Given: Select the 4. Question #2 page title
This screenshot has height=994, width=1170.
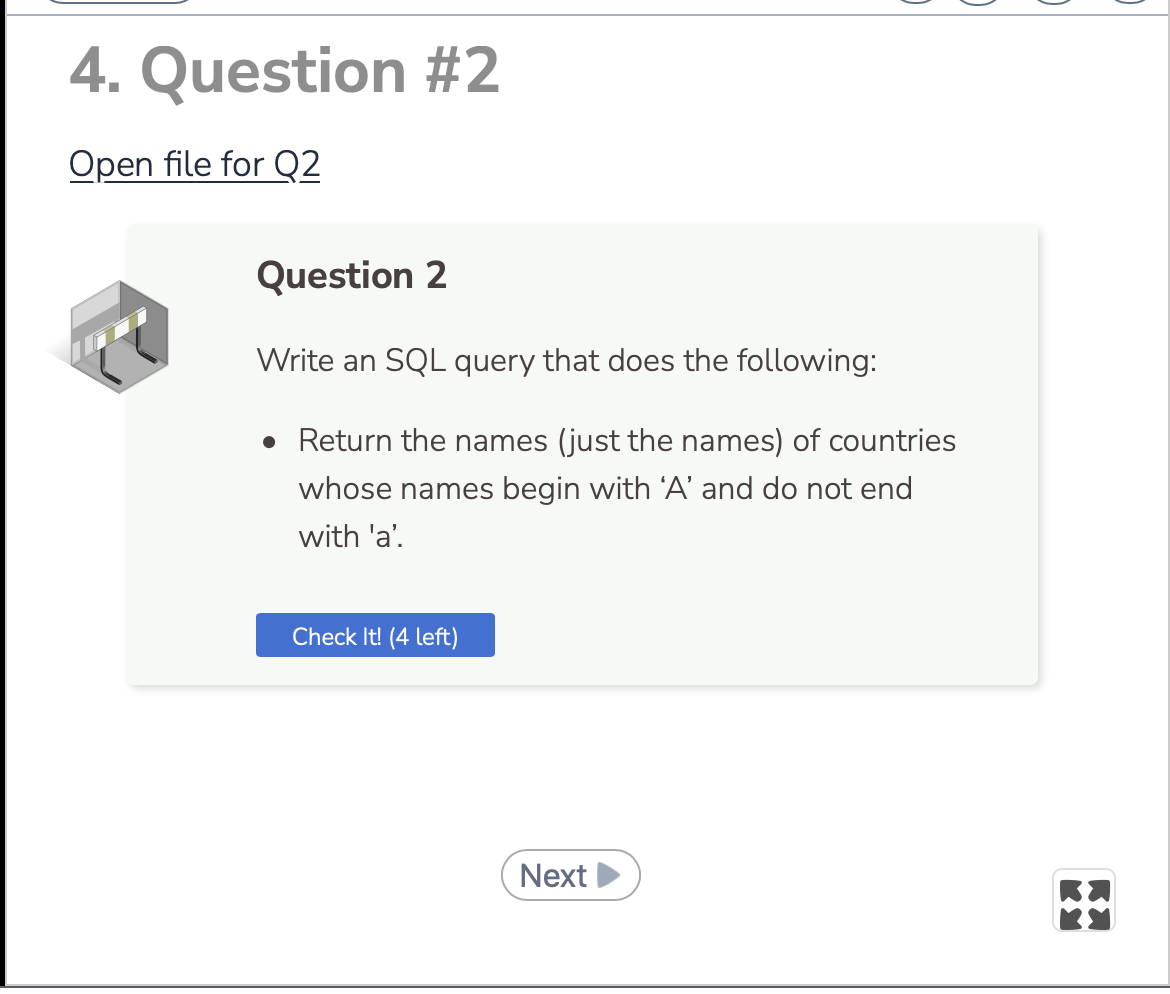Looking at the screenshot, I should point(283,70).
